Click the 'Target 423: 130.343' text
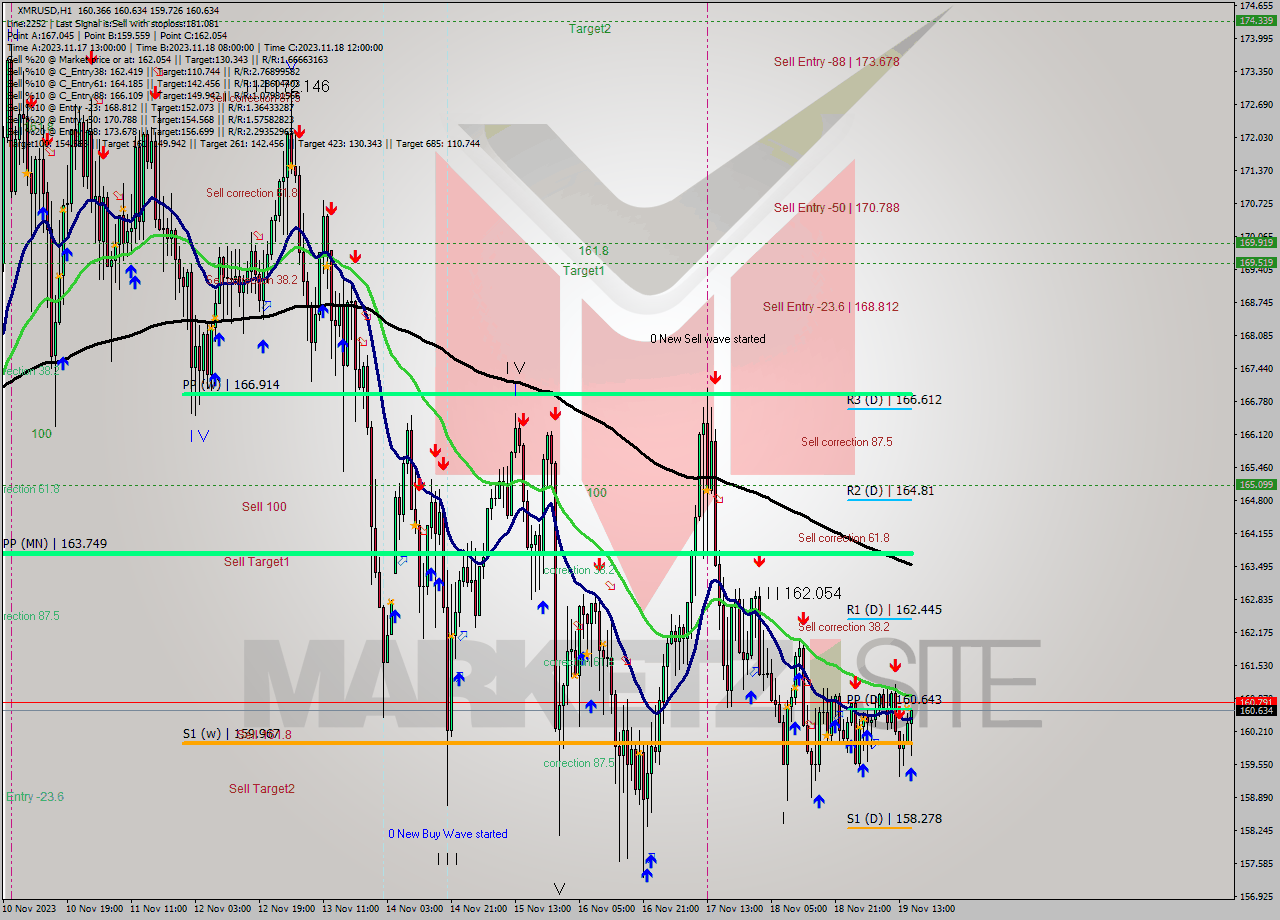 click(340, 144)
